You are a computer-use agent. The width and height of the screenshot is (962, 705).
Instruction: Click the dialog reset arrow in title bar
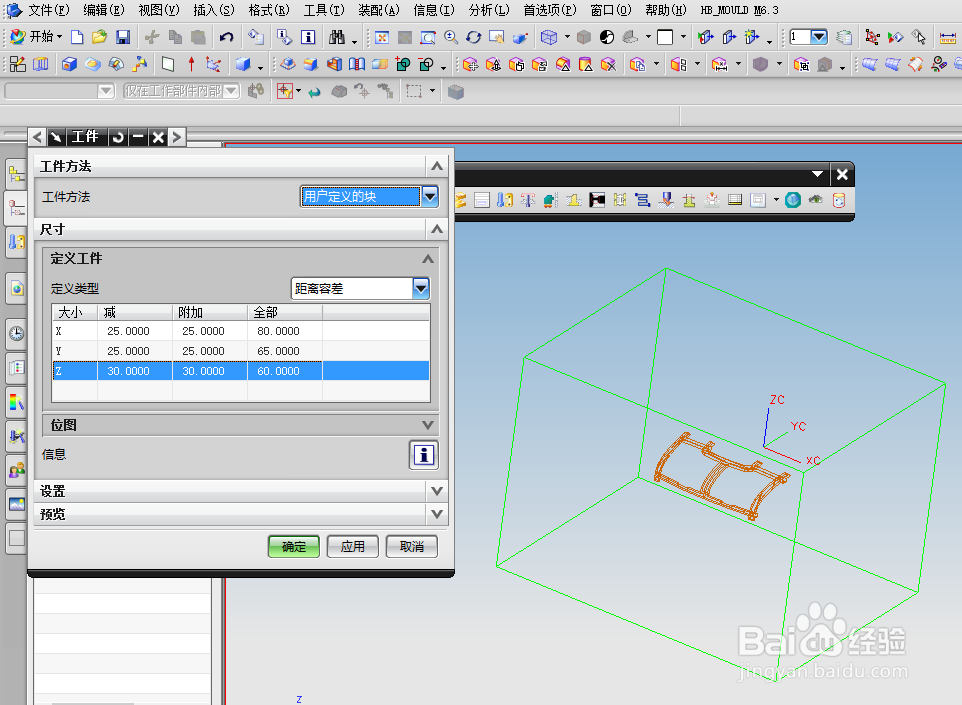click(x=118, y=137)
